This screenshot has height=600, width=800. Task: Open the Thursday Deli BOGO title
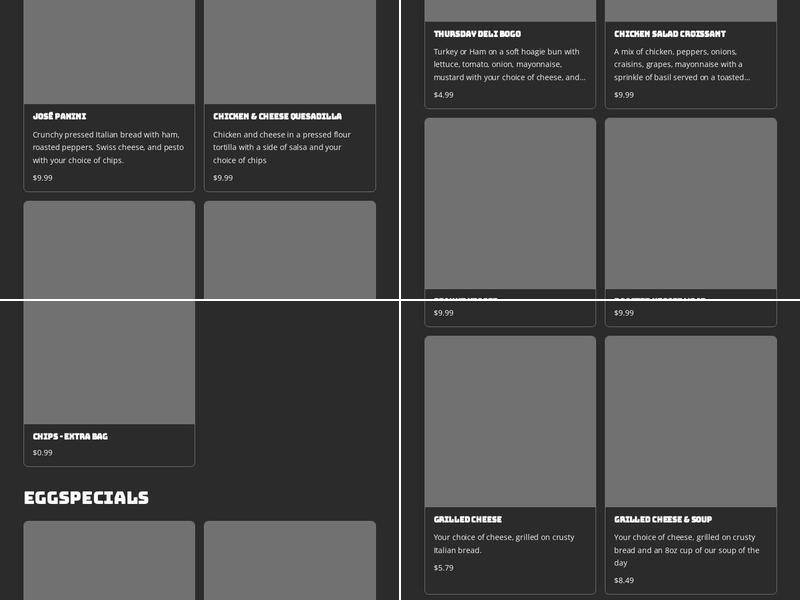pyautogui.click(x=477, y=34)
